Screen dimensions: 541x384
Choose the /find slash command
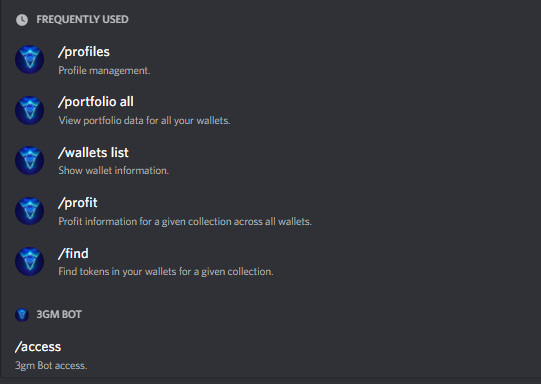tap(73, 254)
